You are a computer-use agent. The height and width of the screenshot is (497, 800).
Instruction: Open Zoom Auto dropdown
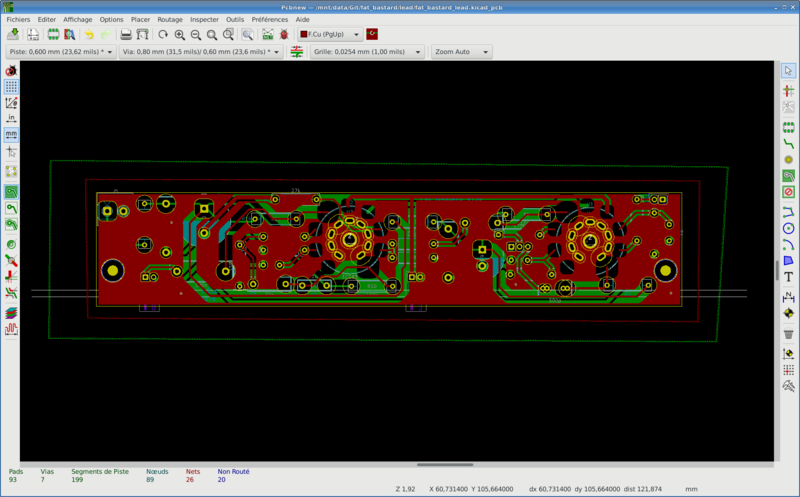(x=462, y=52)
